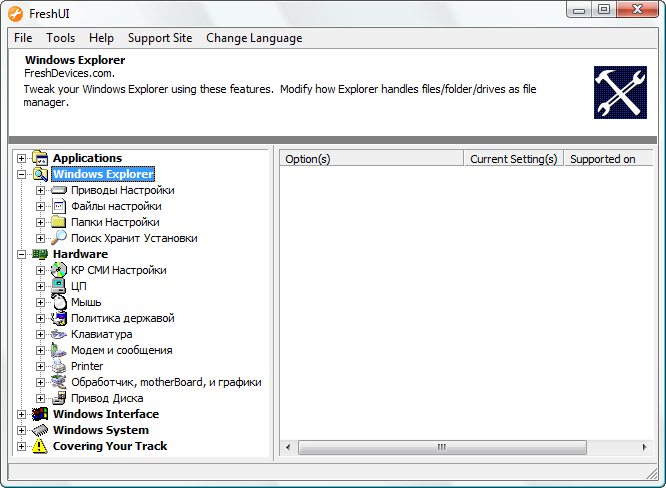Click the Option(s) column header

coord(370,159)
